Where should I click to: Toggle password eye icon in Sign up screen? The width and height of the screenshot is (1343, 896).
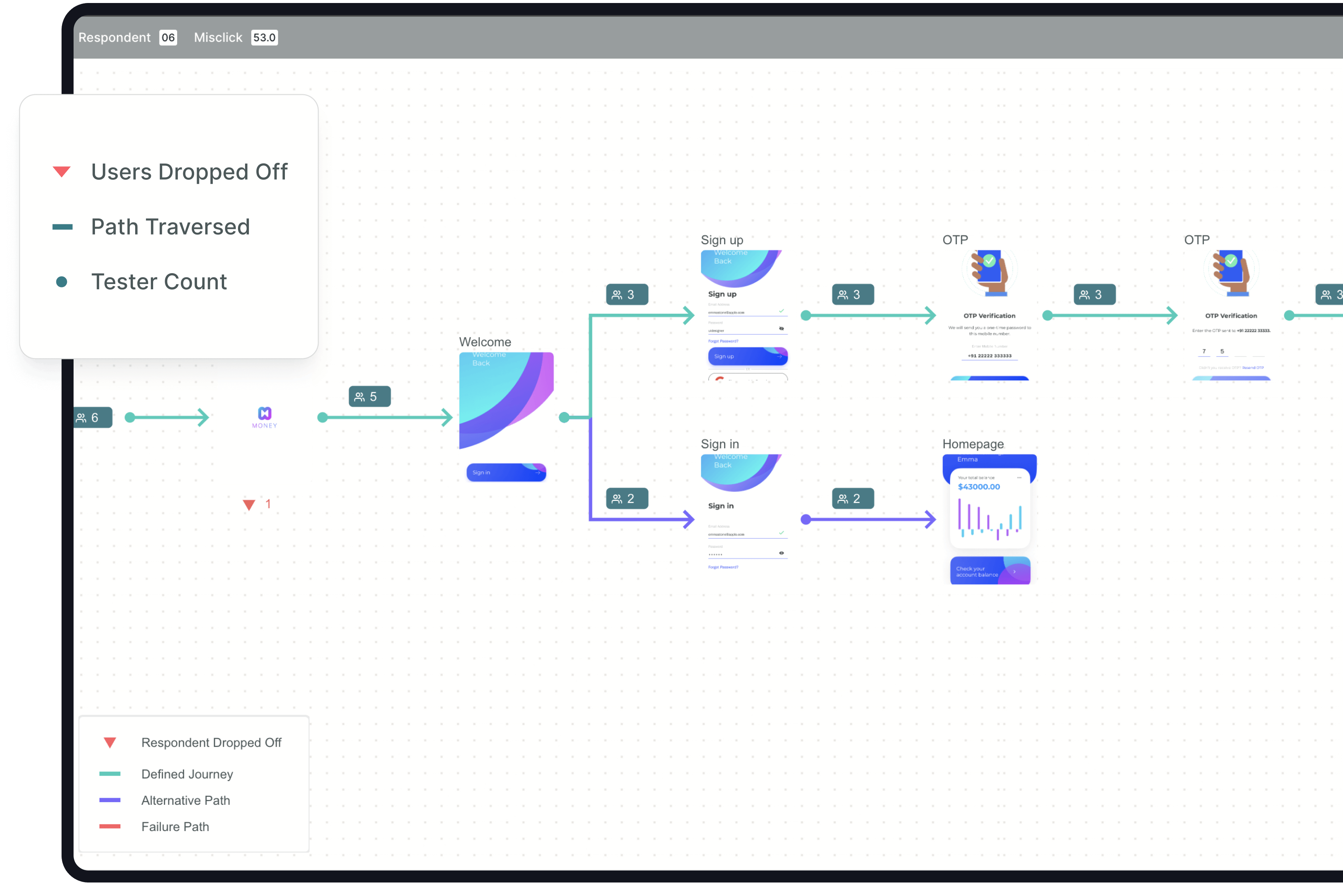tap(781, 329)
